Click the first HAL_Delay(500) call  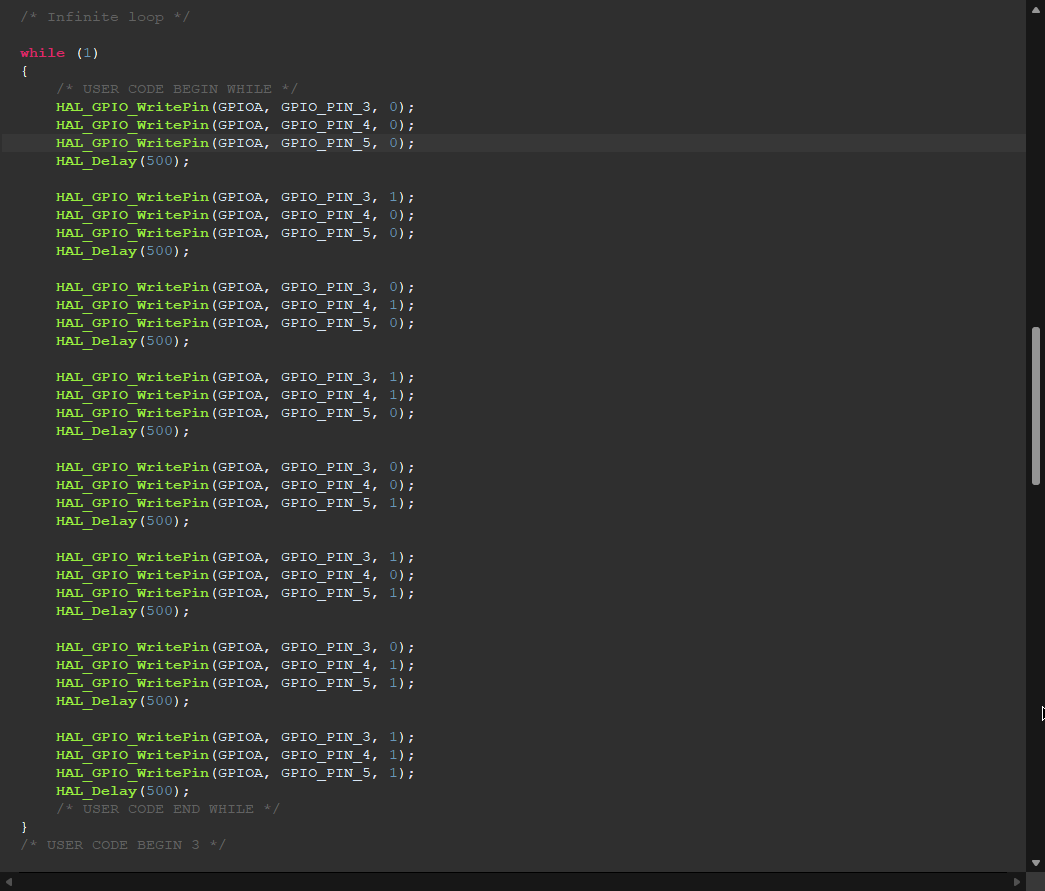click(x=122, y=161)
